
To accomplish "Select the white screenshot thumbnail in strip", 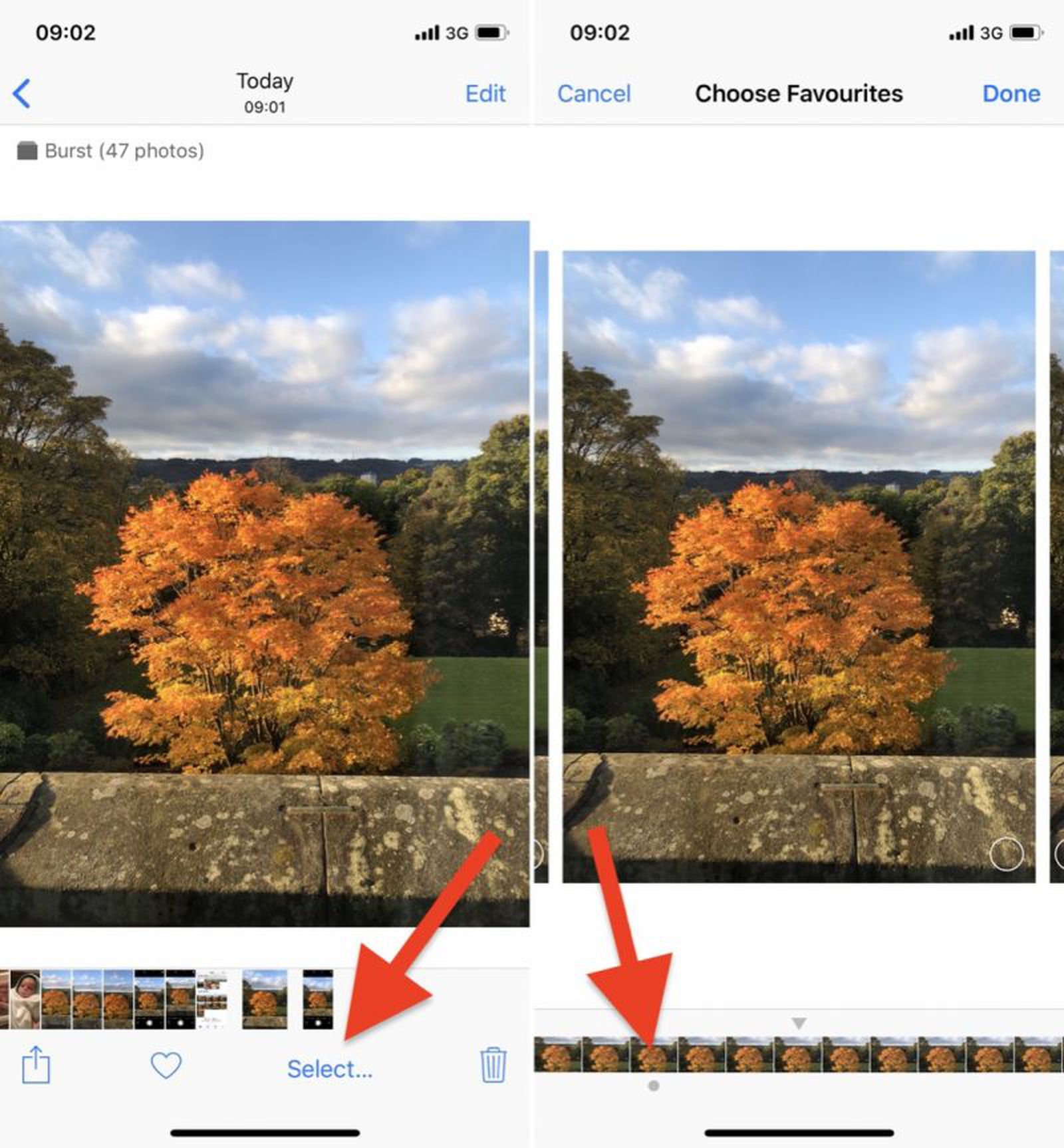I will (x=211, y=999).
